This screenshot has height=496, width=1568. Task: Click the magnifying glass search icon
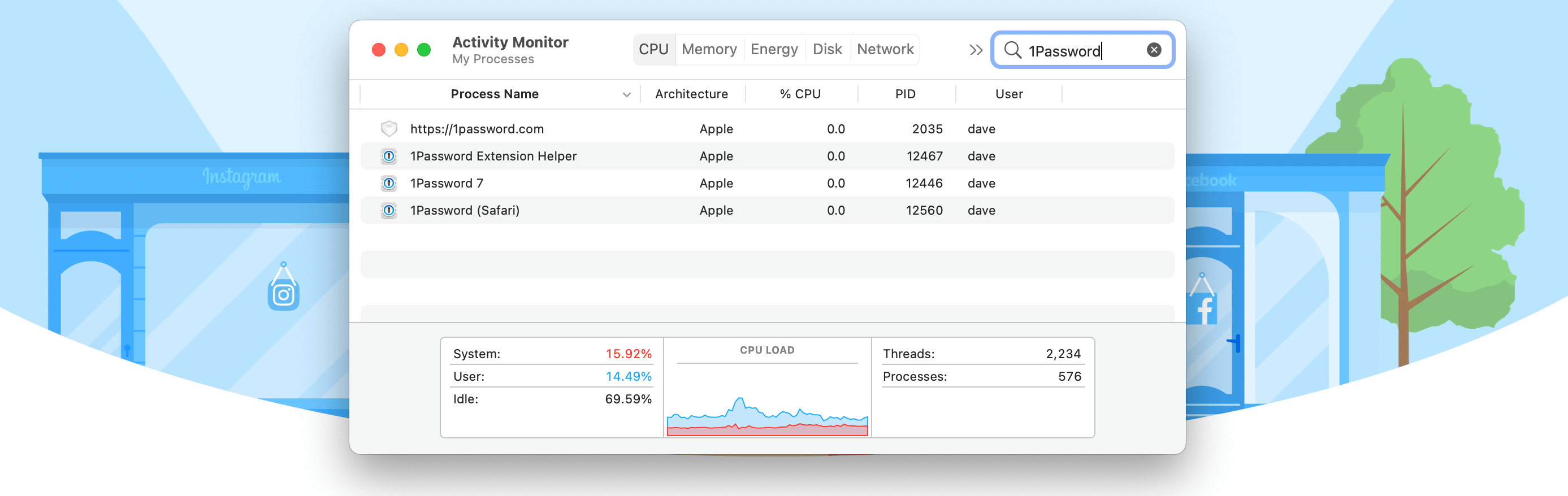click(x=1012, y=50)
